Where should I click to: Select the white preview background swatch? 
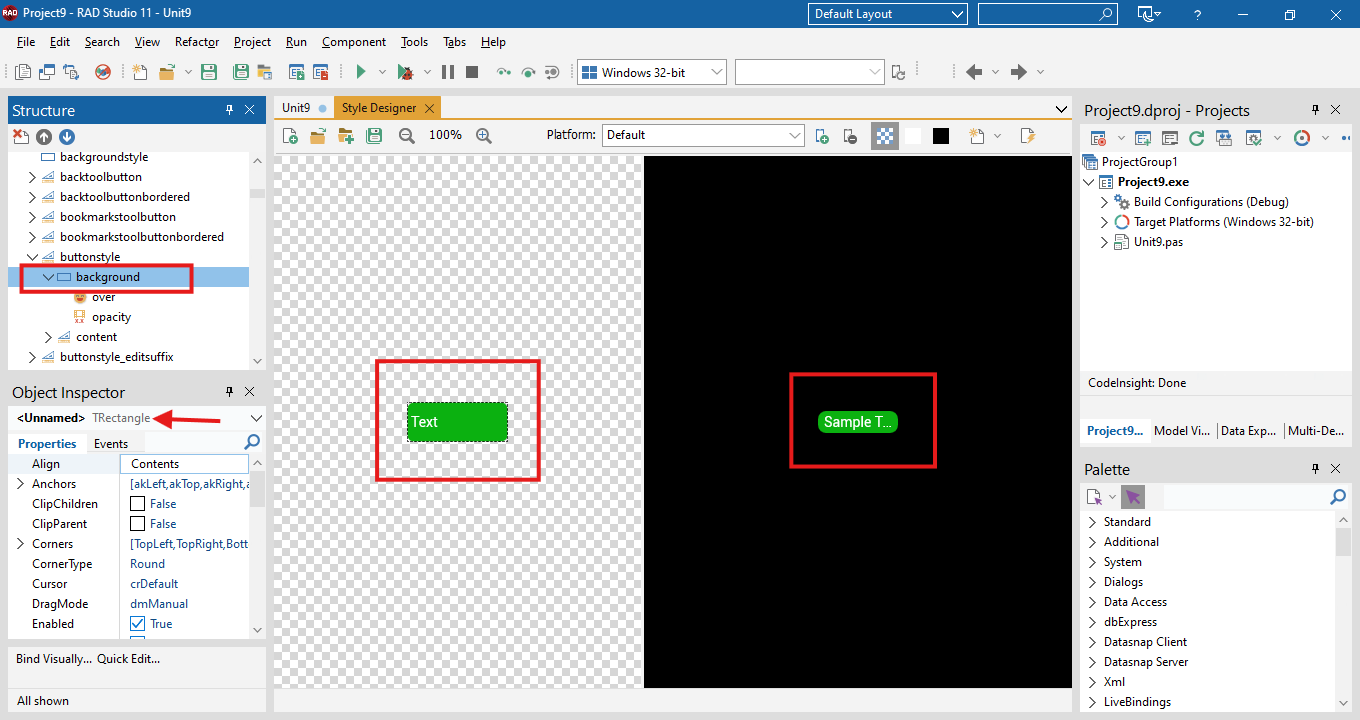[913, 136]
